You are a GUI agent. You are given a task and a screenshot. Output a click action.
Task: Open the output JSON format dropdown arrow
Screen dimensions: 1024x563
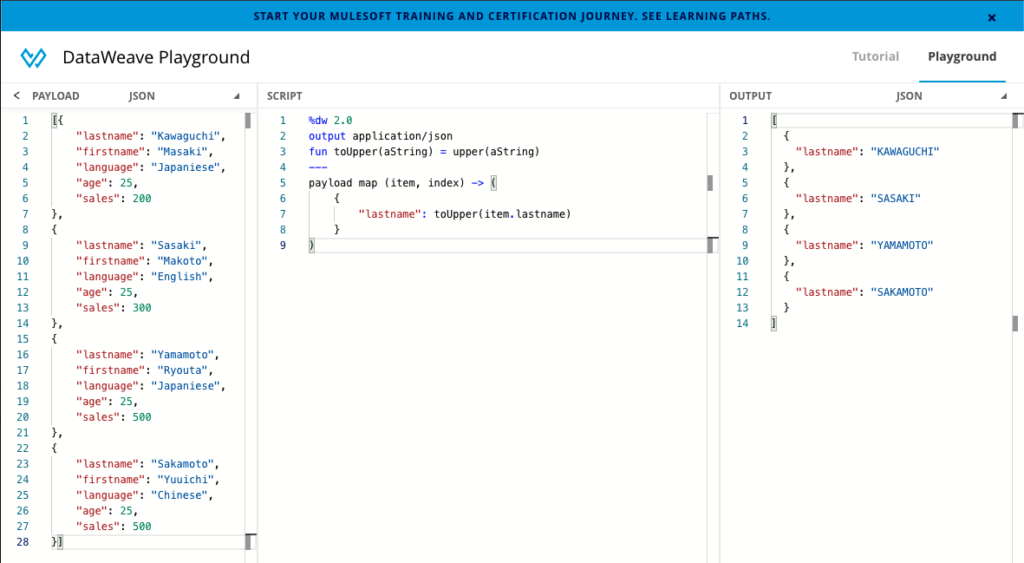(x=1003, y=97)
